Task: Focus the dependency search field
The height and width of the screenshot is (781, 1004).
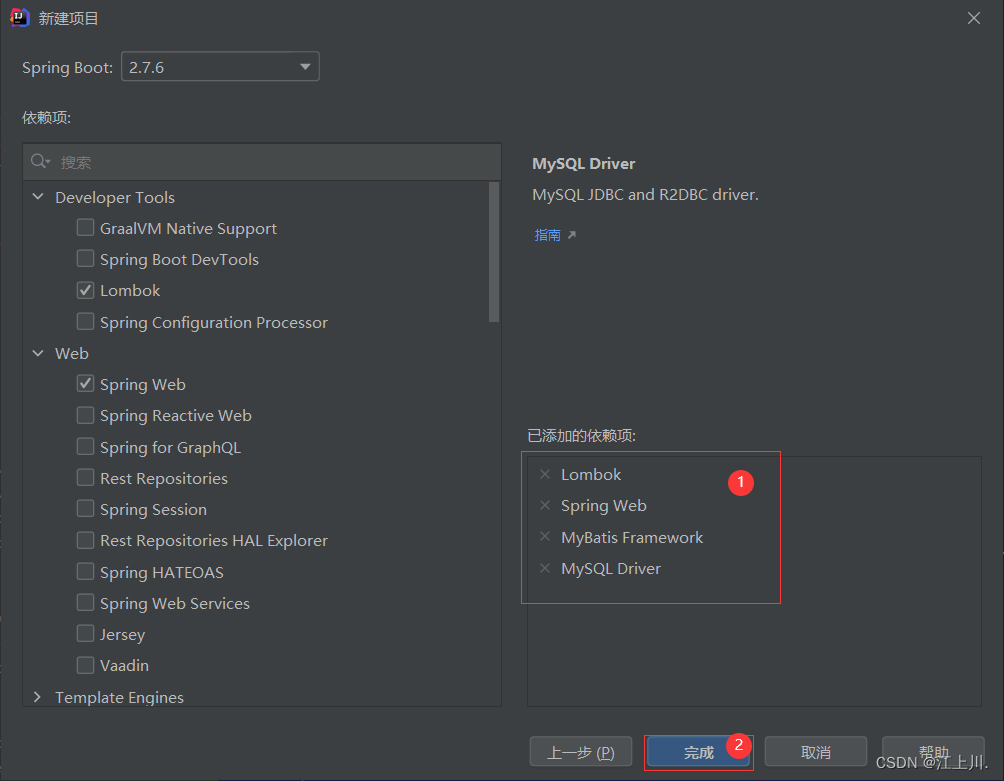Action: (x=262, y=162)
